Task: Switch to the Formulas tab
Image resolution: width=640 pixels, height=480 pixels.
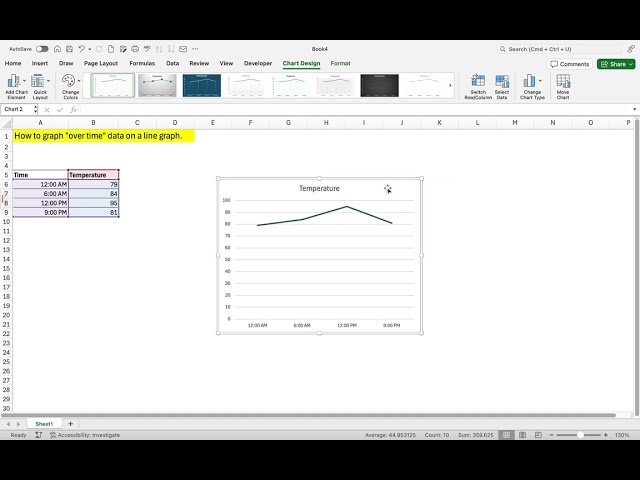Action: click(x=142, y=63)
